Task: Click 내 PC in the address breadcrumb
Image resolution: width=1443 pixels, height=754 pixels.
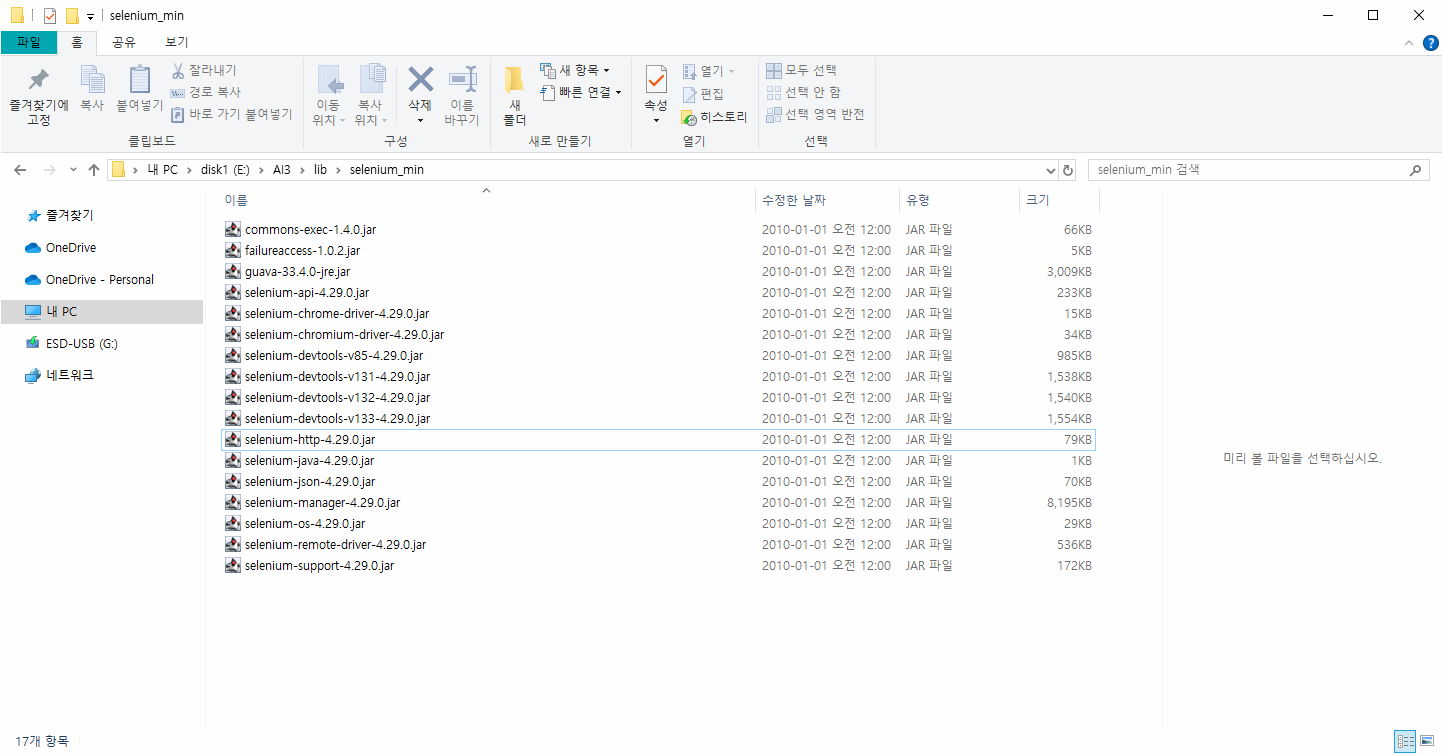Action: (x=162, y=170)
